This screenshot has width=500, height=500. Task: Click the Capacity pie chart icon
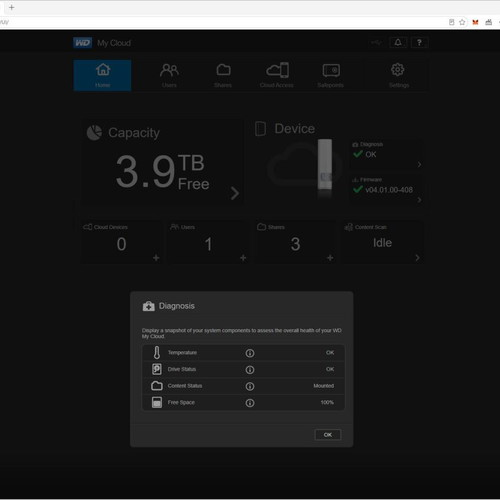coord(94,133)
